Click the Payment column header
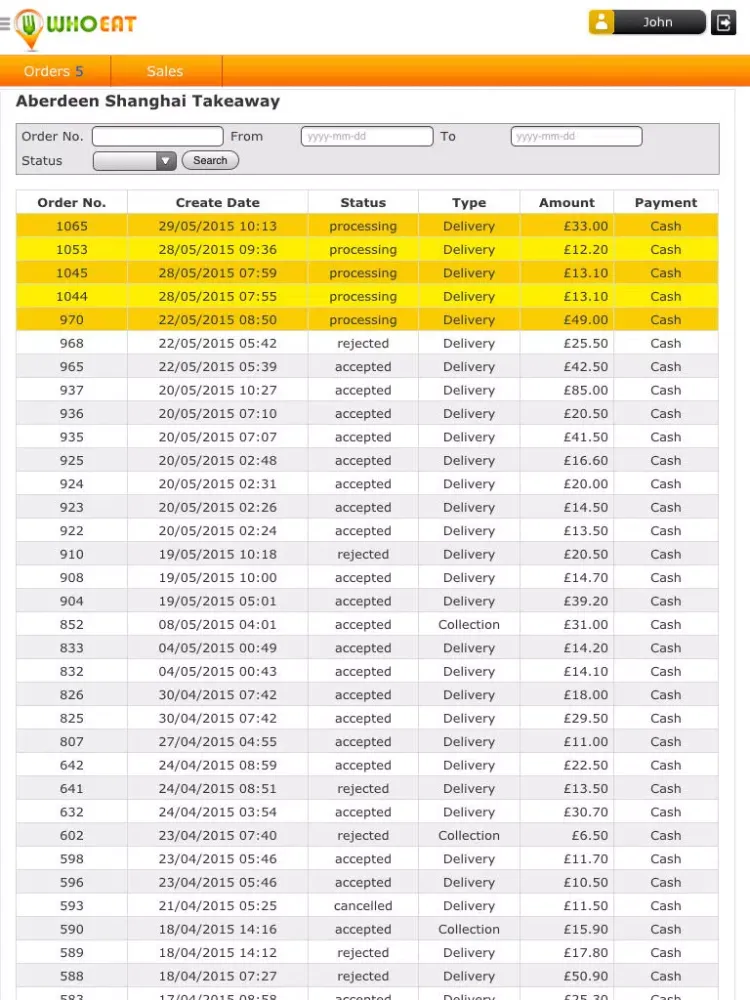The image size is (750, 1000). (665, 203)
